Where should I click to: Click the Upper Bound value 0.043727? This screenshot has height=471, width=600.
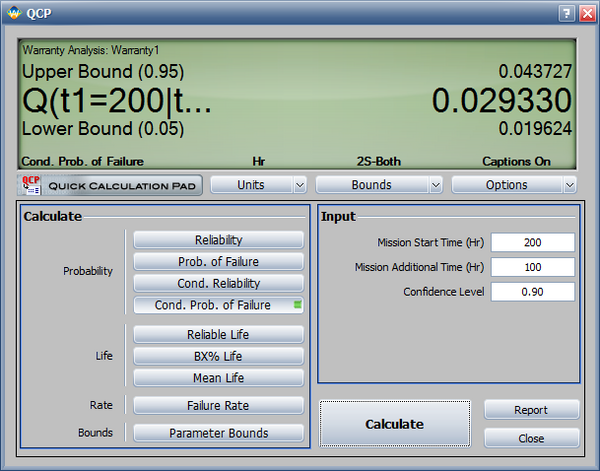535,72
